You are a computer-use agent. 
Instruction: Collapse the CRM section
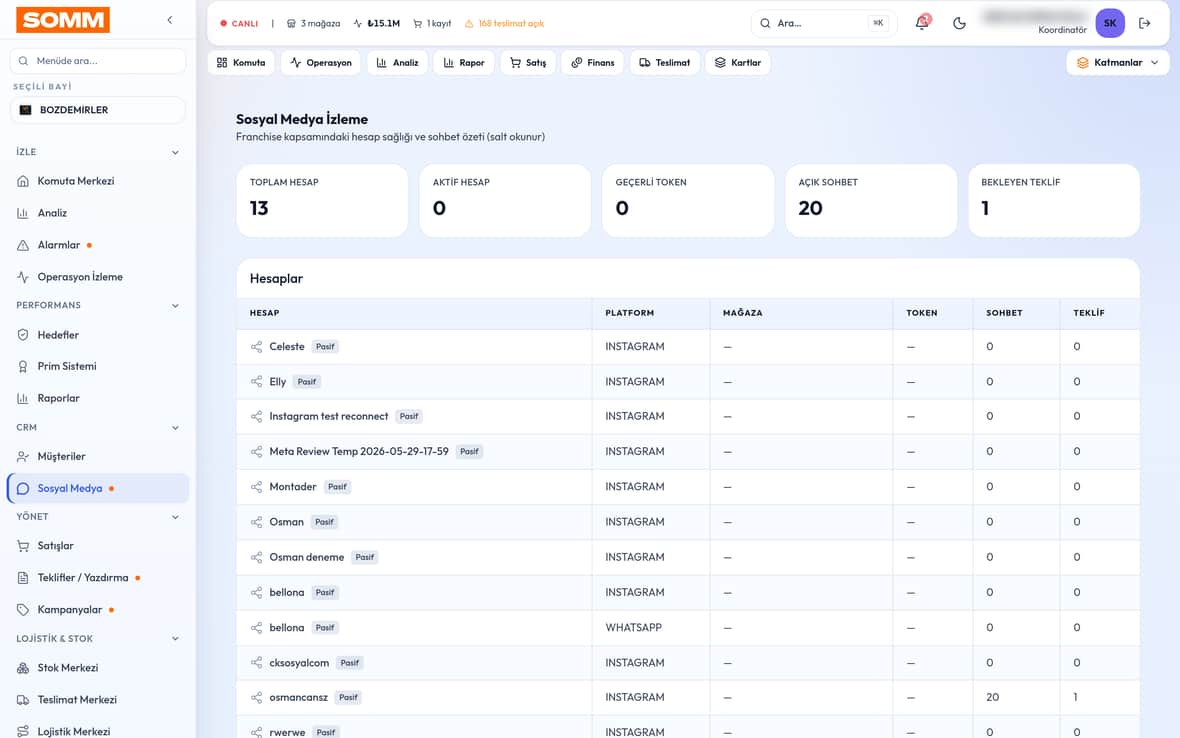(x=175, y=427)
